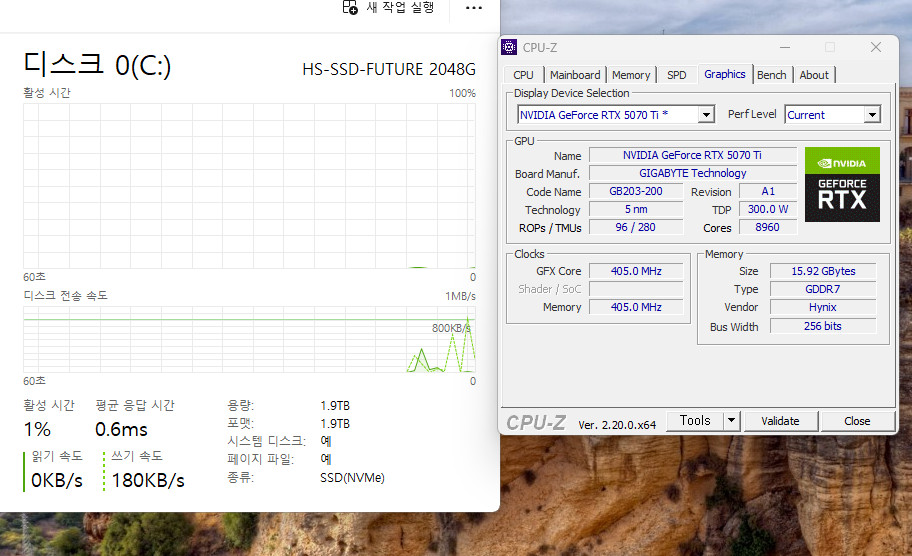The image size is (912, 556).
Task: Click the 96 / 280 ROPs/TMUs value
Action: click(x=636, y=227)
